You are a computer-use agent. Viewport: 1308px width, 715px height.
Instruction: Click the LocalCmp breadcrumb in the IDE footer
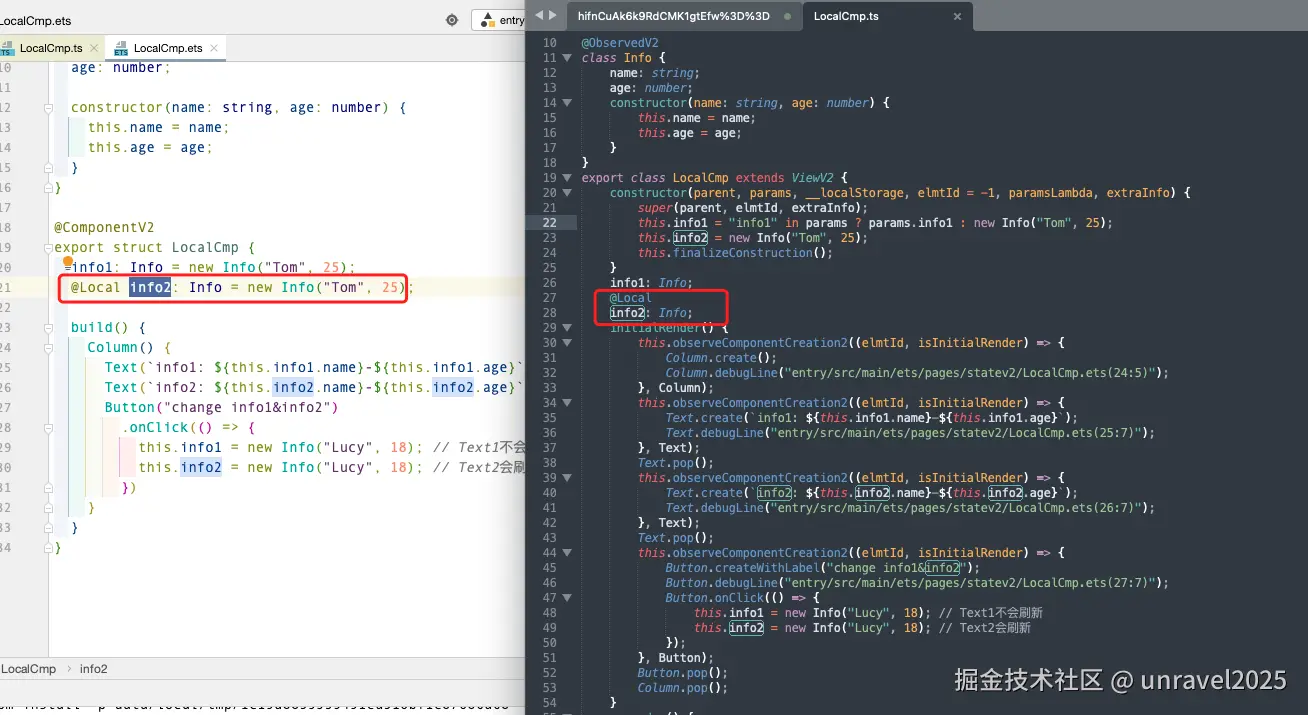pyautogui.click(x=28, y=669)
